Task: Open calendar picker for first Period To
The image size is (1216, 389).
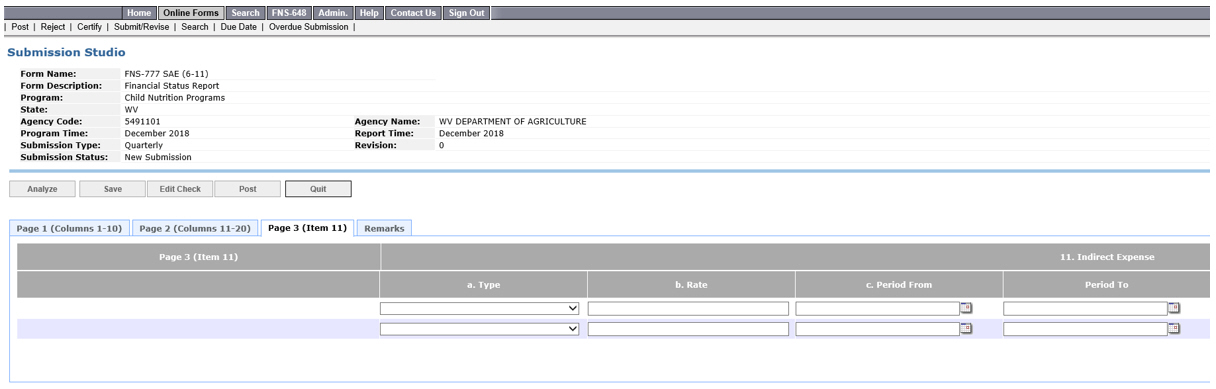Action: tap(1174, 308)
